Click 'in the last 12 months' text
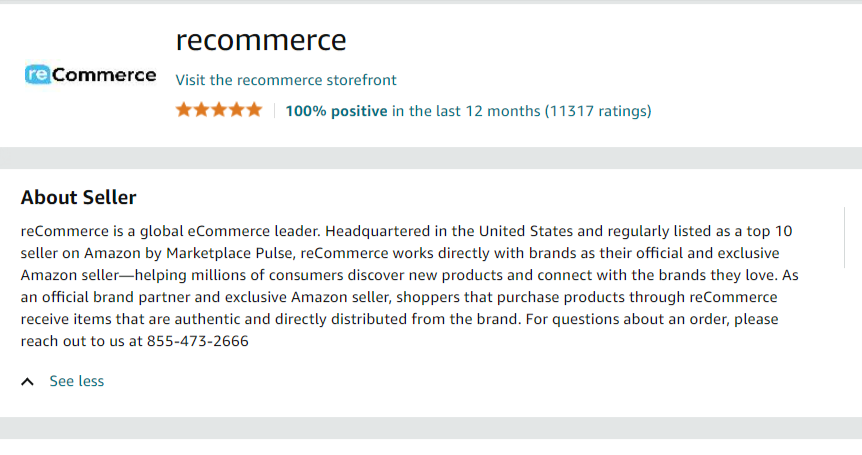 pos(466,111)
